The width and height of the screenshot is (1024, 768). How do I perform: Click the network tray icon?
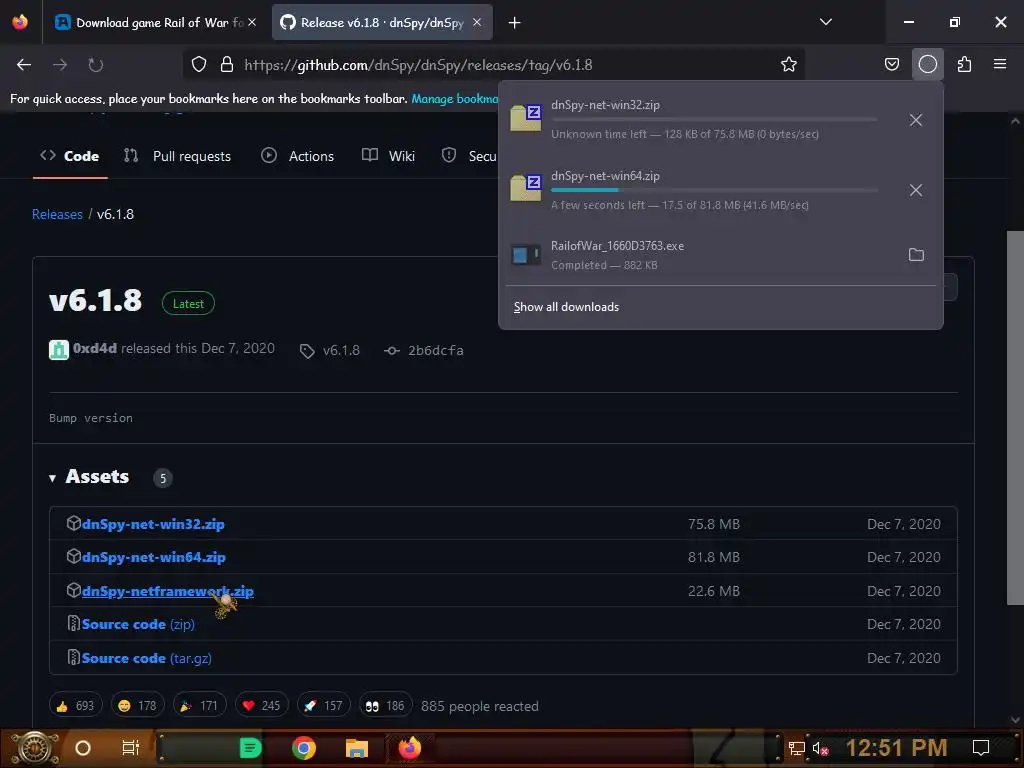click(x=796, y=748)
